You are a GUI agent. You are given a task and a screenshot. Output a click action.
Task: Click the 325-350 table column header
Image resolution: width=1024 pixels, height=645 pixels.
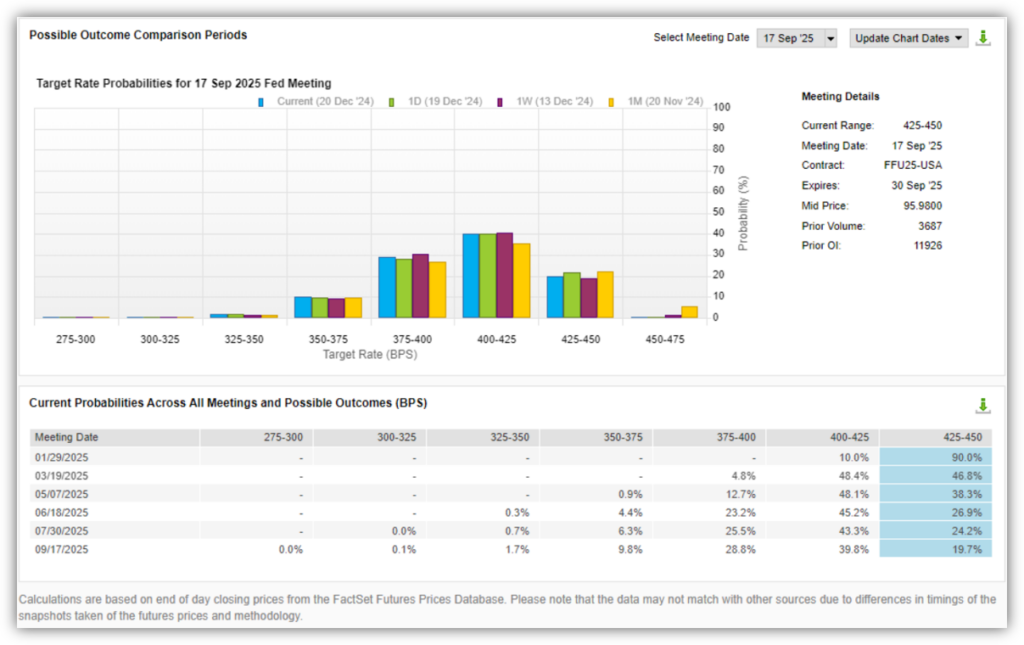click(x=483, y=437)
